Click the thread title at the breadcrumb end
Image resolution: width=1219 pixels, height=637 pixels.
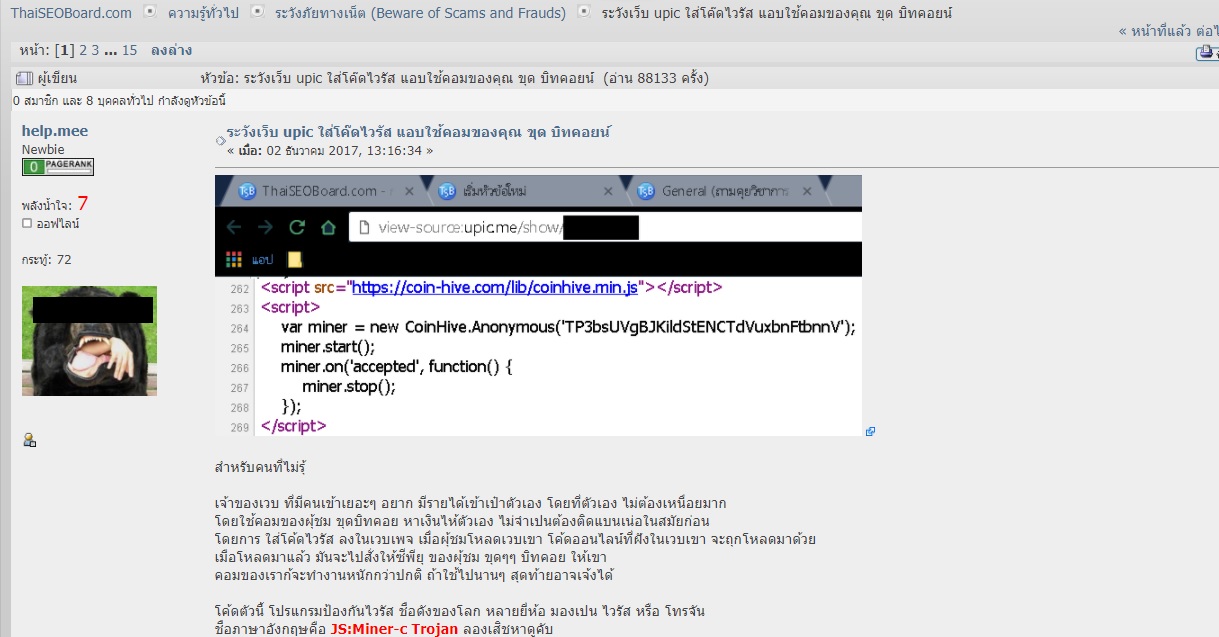click(777, 13)
